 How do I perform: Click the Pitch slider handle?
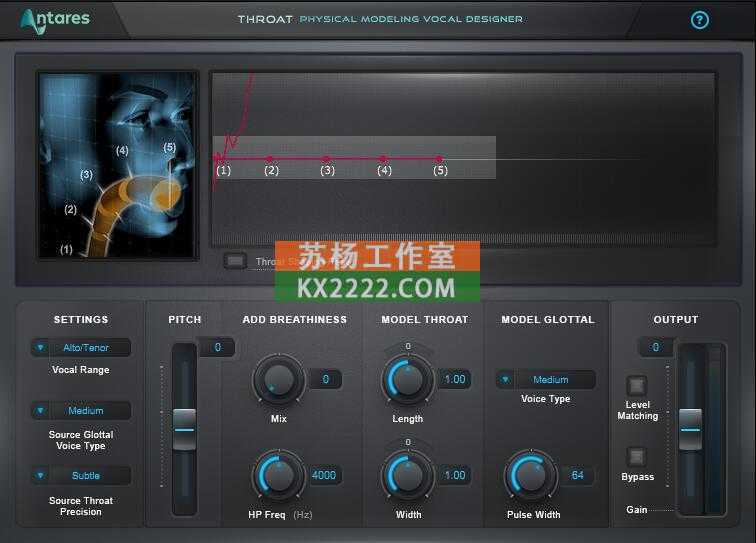pos(184,429)
